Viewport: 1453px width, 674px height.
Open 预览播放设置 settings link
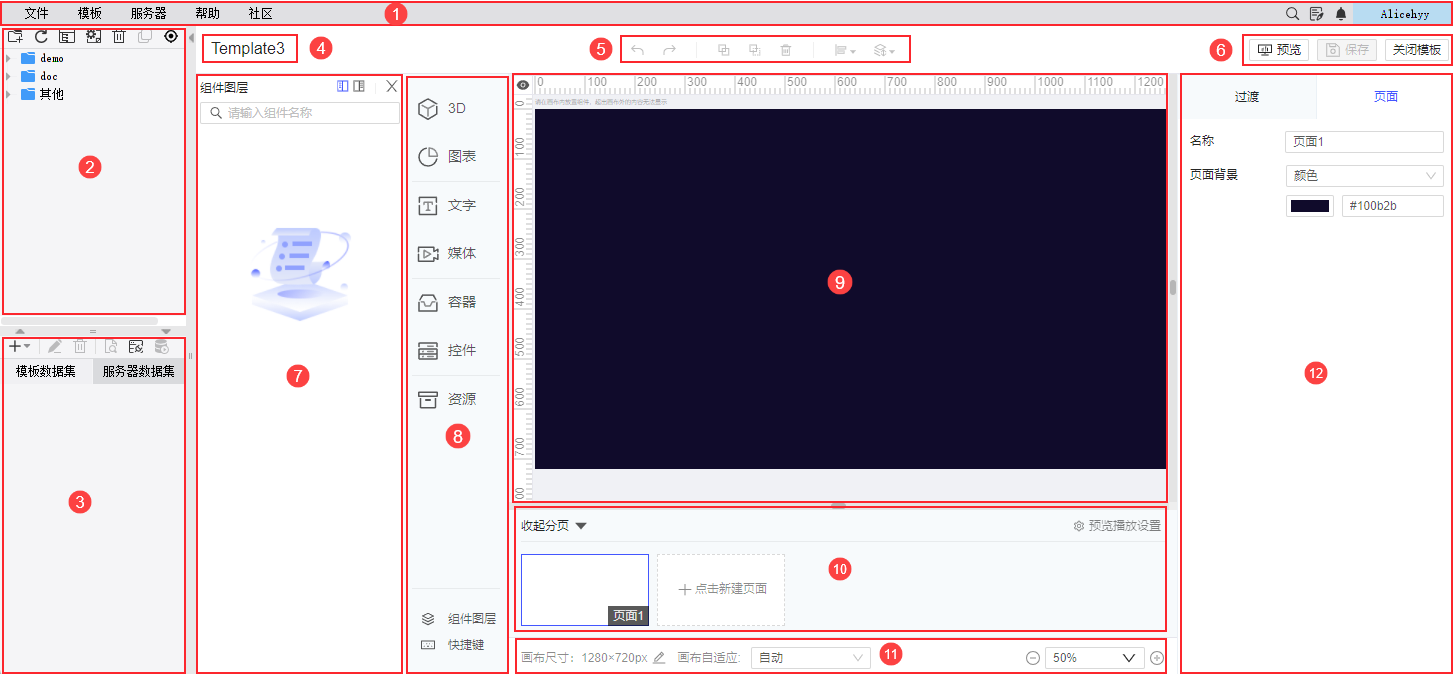1117,525
